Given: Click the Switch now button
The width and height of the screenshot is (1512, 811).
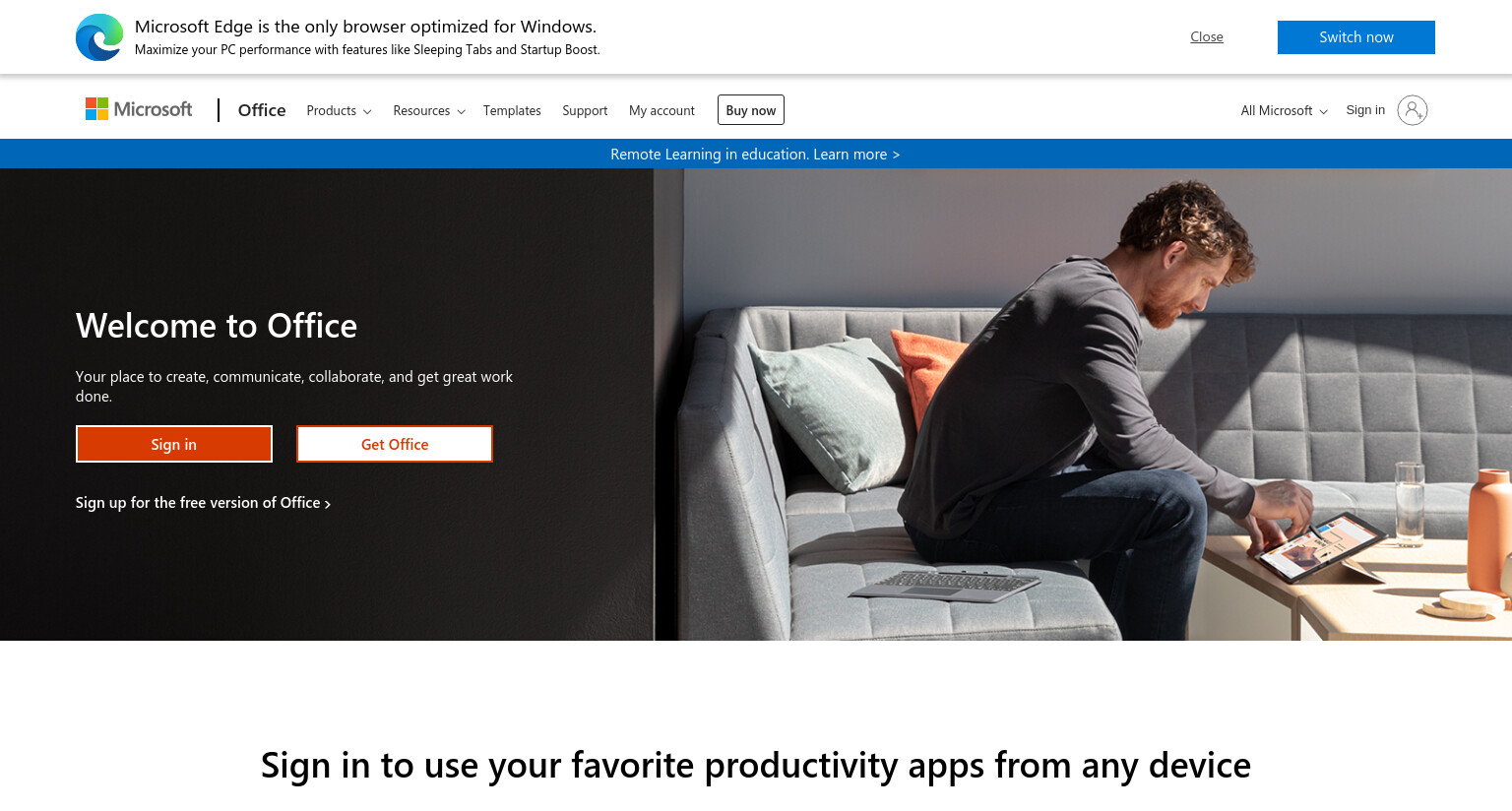Looking at the screenshot, I should (1356, 37).
